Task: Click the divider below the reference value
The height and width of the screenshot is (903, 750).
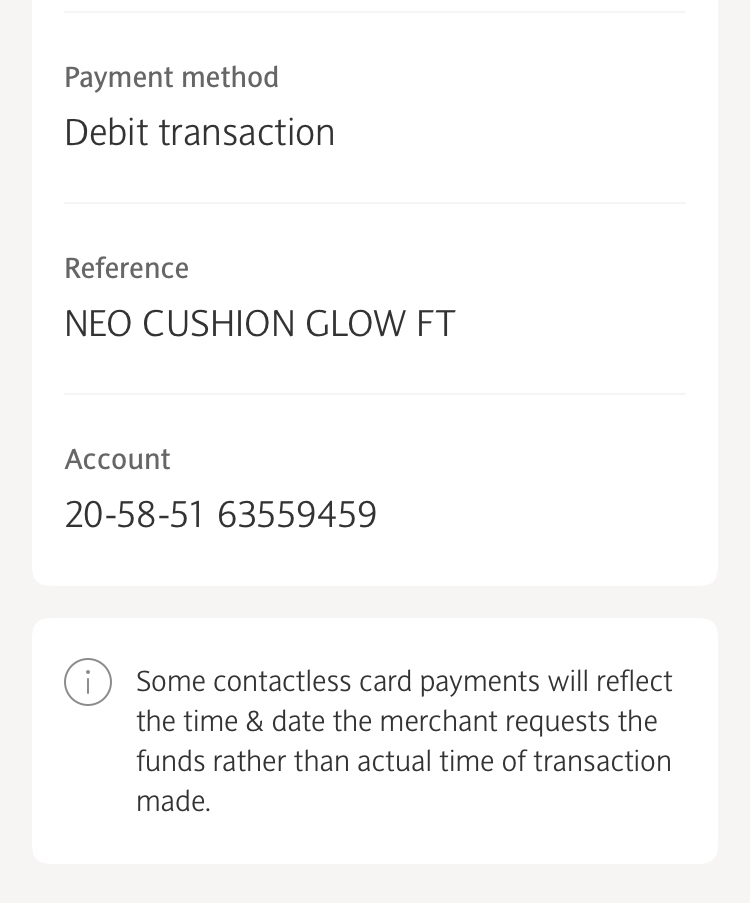Action: [375, 394]
